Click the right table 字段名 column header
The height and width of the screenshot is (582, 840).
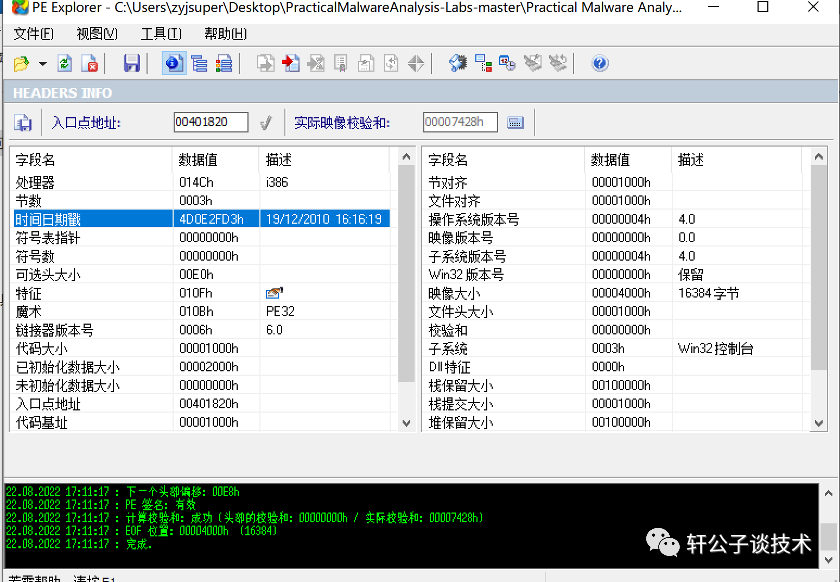(504, 160)
